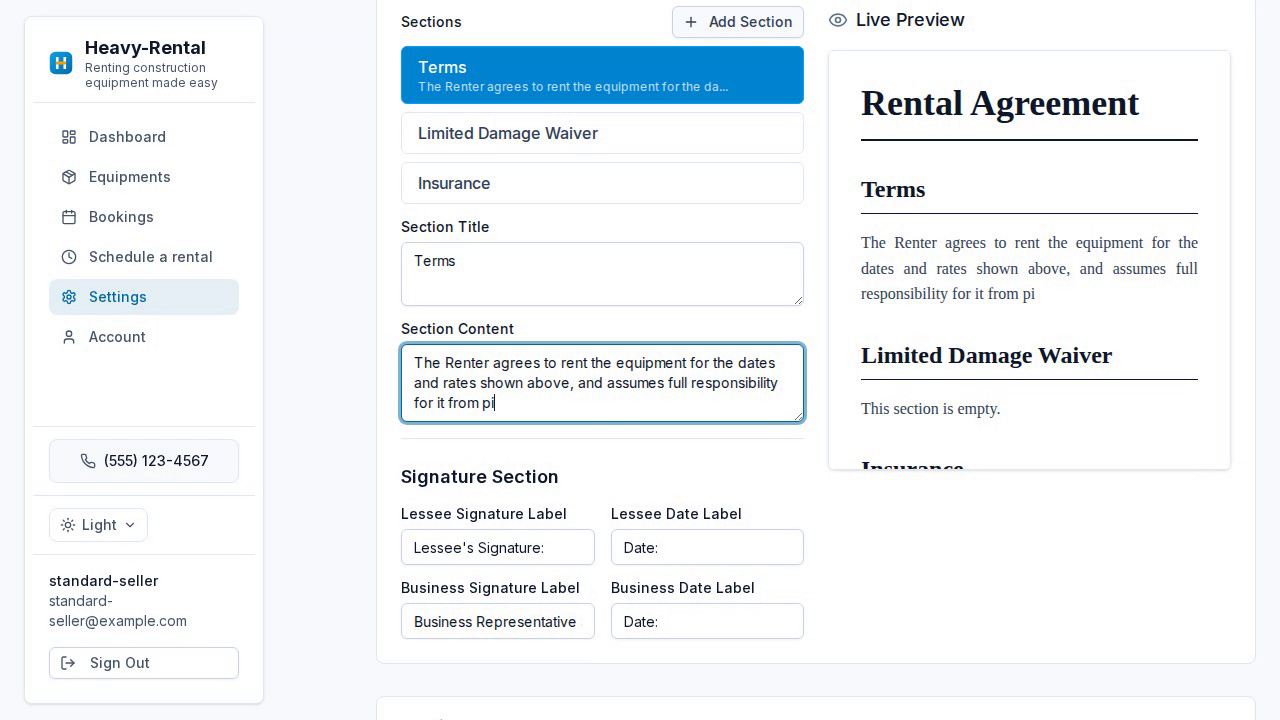Viewport: 1280px width, 720px height.
Task: Edit the Business Date Label field
Action: (707, 621)
